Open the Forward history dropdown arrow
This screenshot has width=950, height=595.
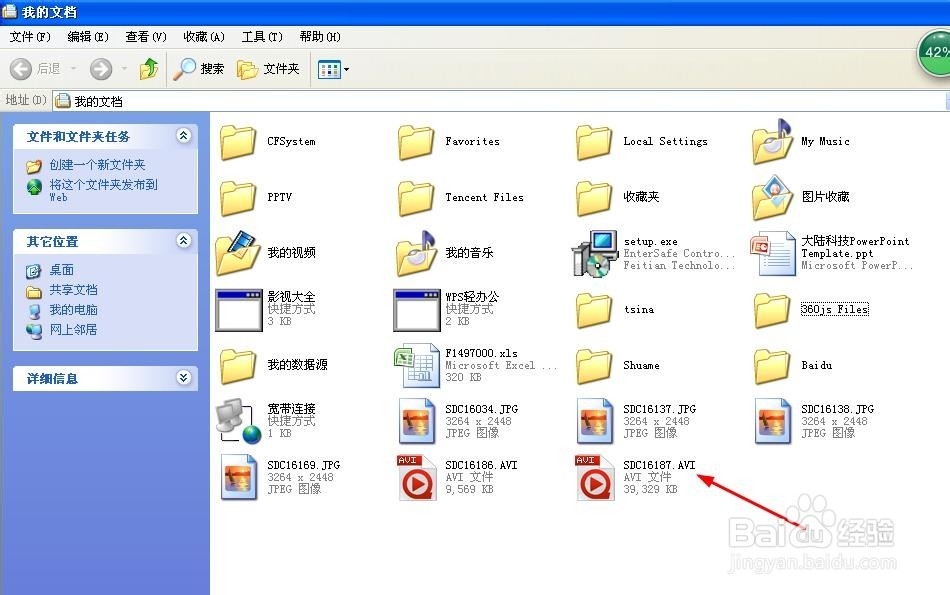(124, 69)
